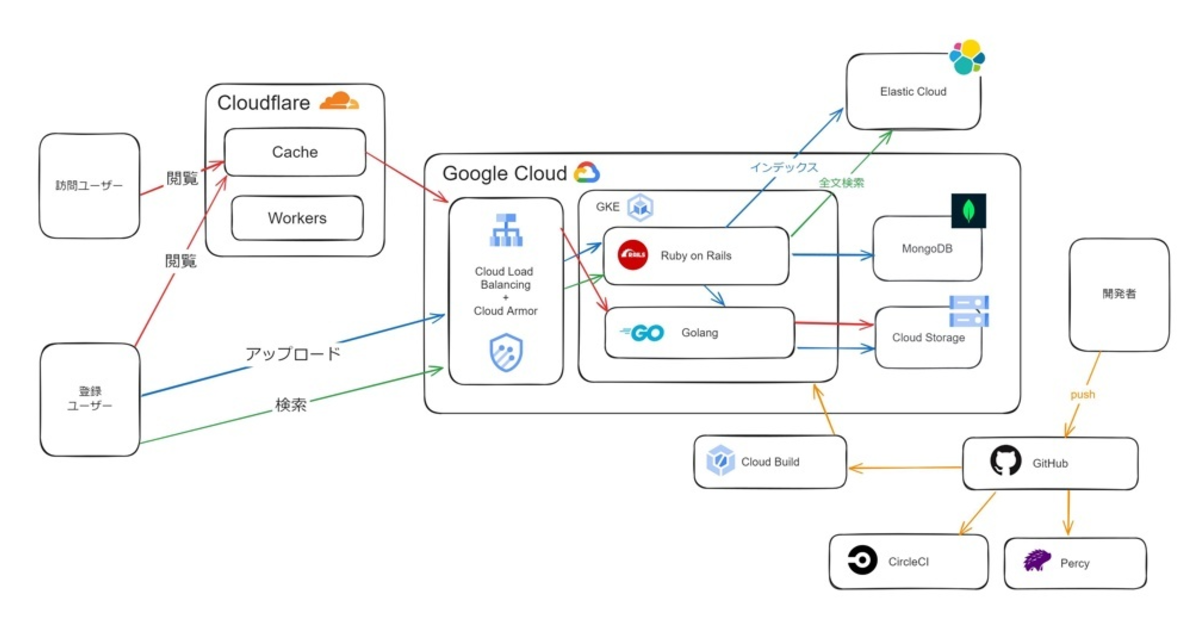Select 閲覧 label on the 訪問ユーザー arrow
Viewport: 1200px width, 630px height.
click(182, 179)
